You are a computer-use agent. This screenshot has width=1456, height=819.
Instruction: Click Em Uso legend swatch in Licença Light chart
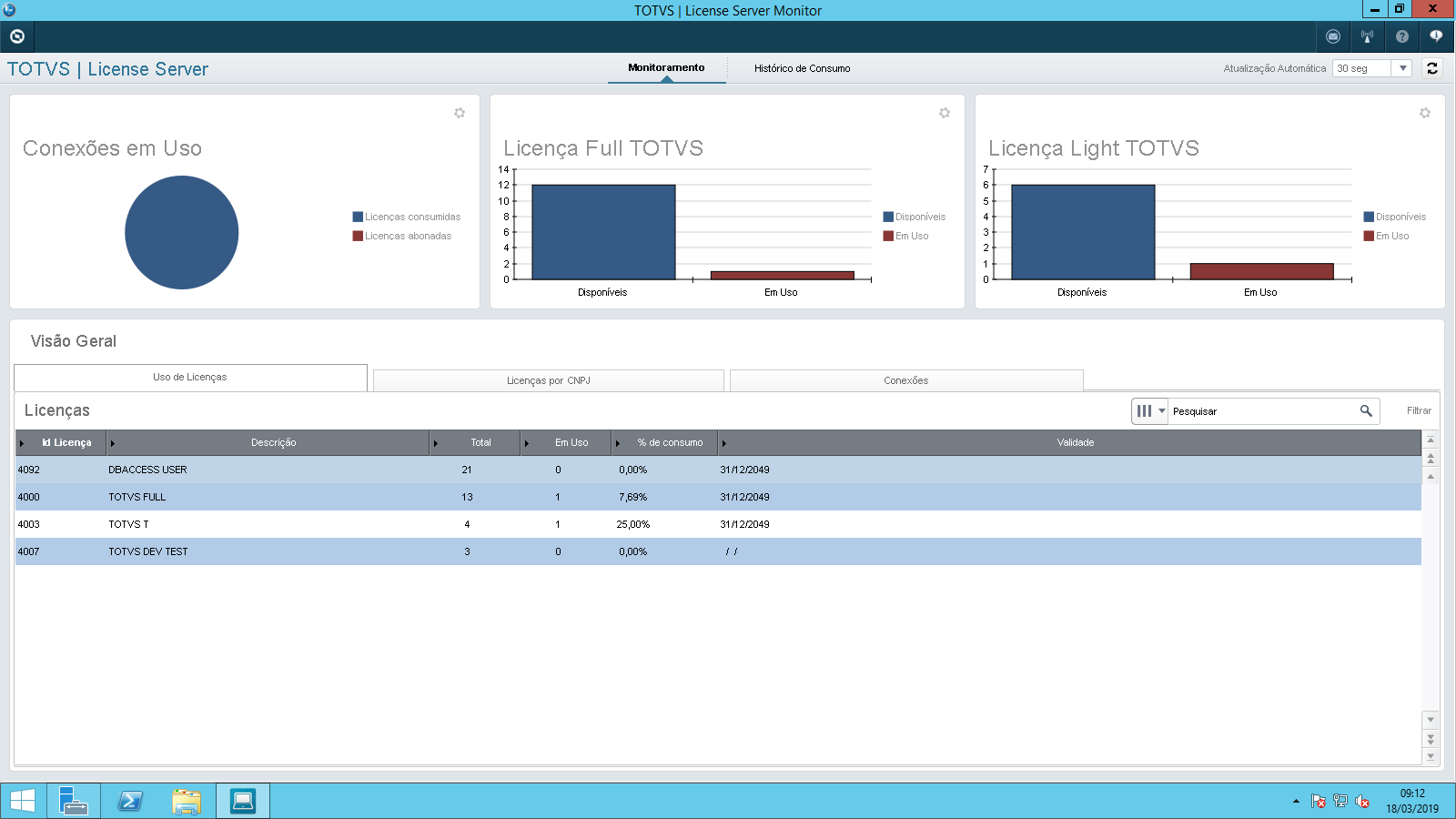point(1369,236)
